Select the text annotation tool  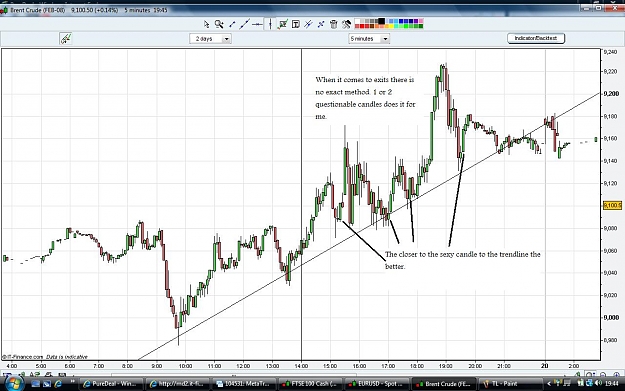[296, 24]
